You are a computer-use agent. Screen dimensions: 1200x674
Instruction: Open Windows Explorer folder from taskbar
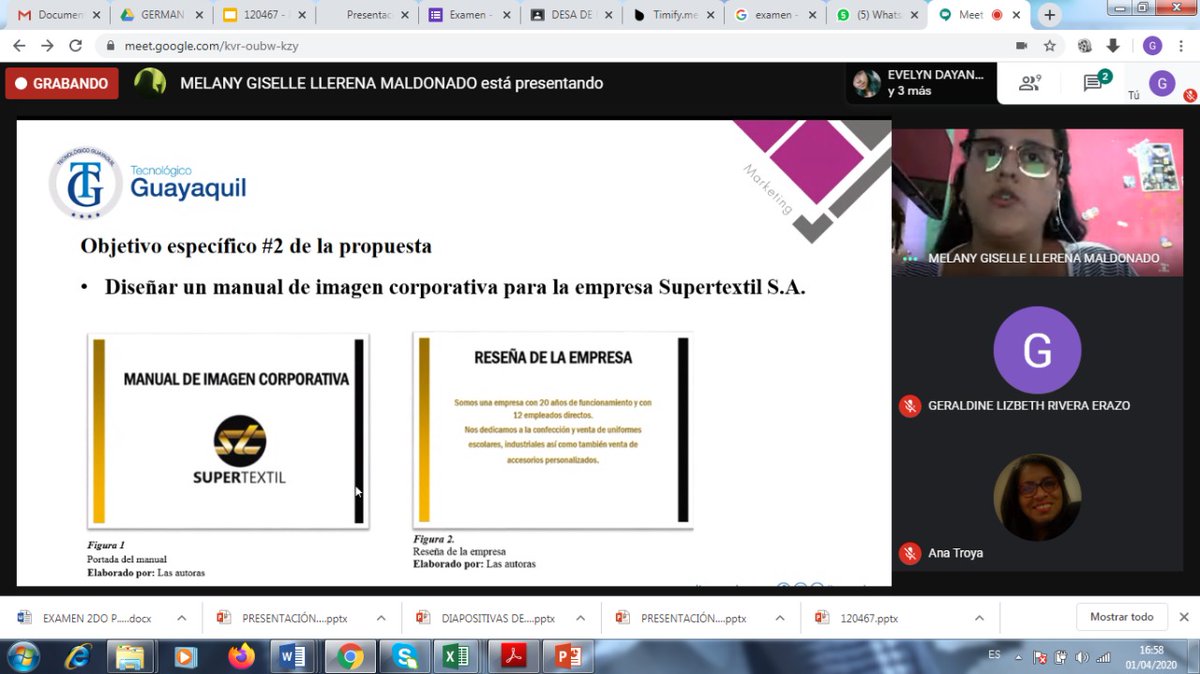click(131, 657)
